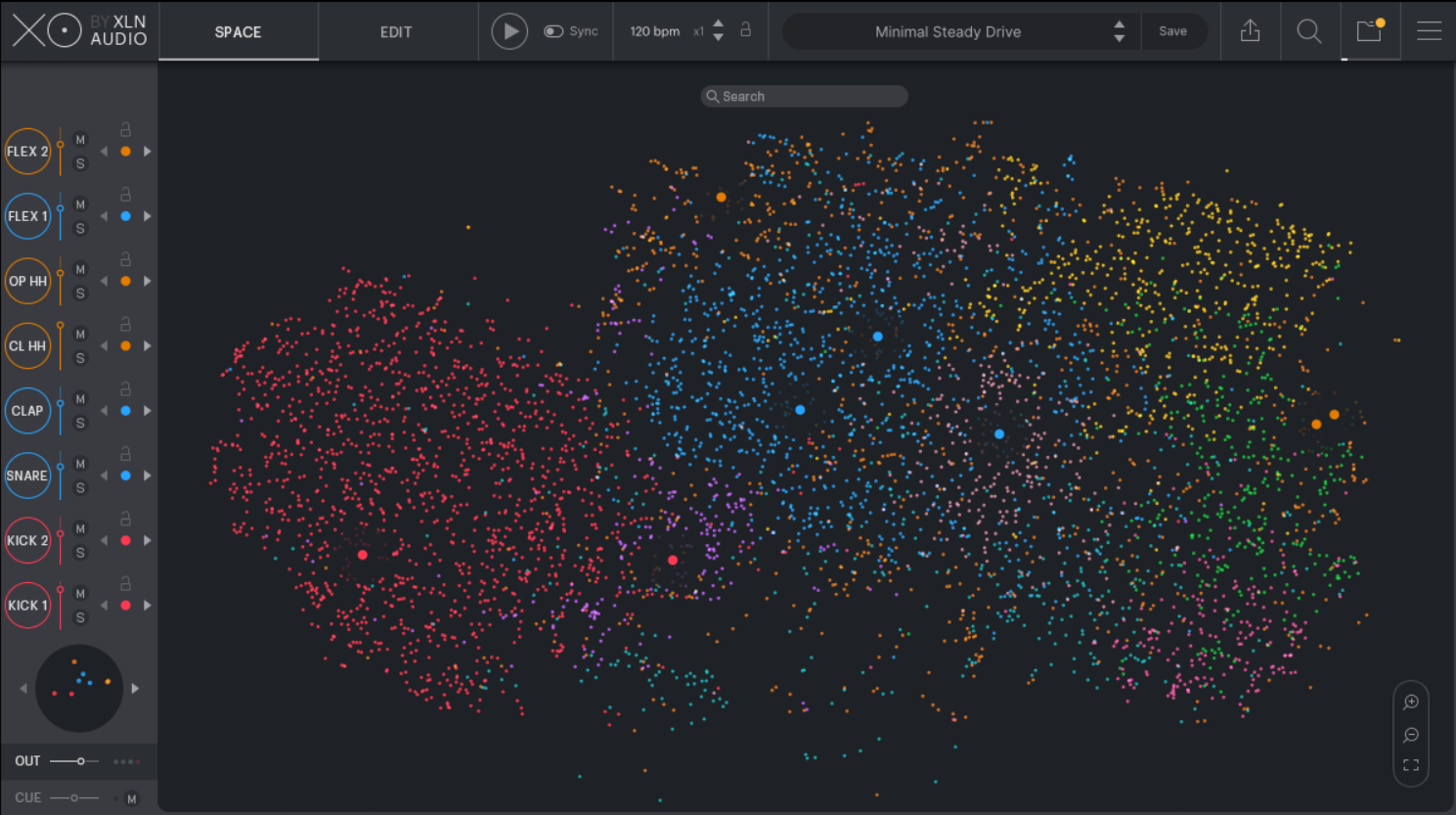Image resolution: width=1456 pixels, height=815 pixels.
Task: Lock the FLEX 2 channel sample
Action: click(125, 129)
